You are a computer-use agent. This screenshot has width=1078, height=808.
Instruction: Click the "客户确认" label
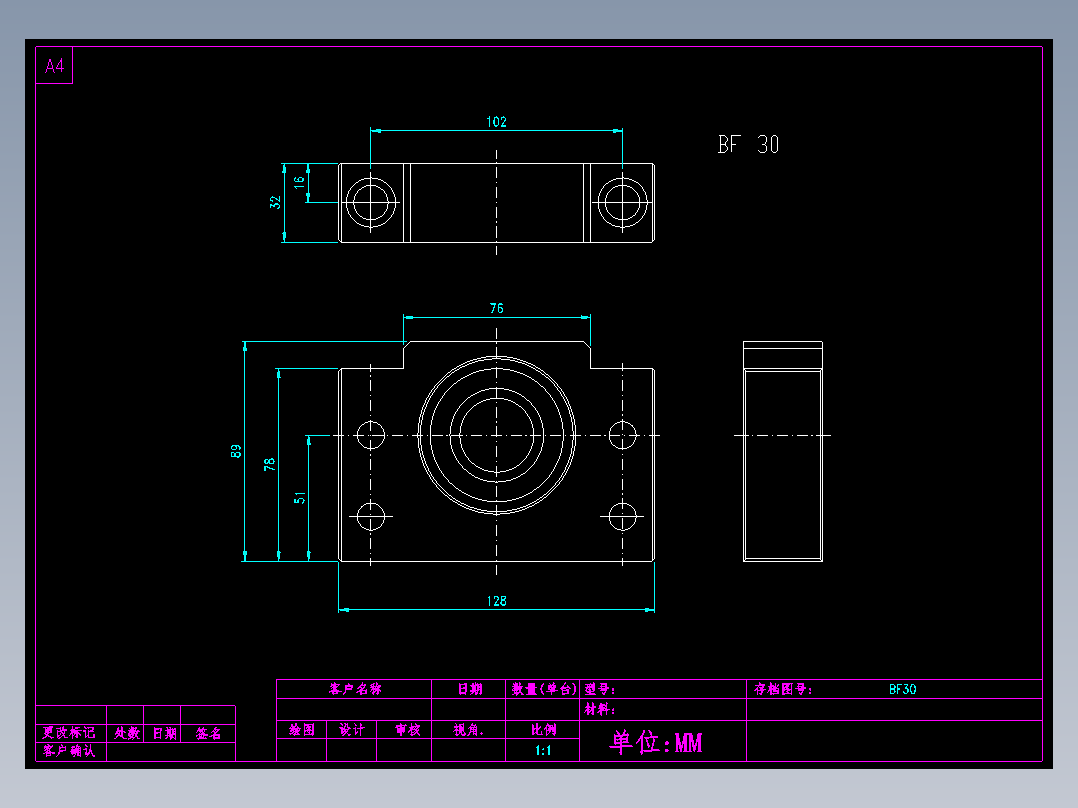69,751
